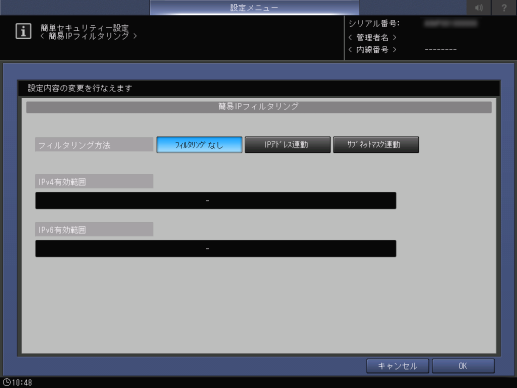The height and width of the screenshot is (388, 517).
Task: Open the 設定メニュー tab at top
Action: [x=255, y=7]
